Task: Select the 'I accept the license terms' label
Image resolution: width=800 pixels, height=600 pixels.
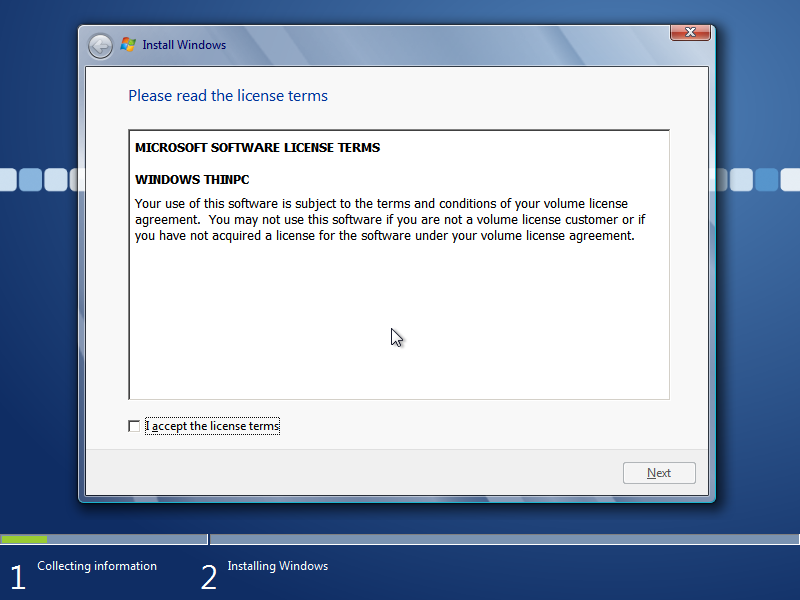Action: point(212,426)
